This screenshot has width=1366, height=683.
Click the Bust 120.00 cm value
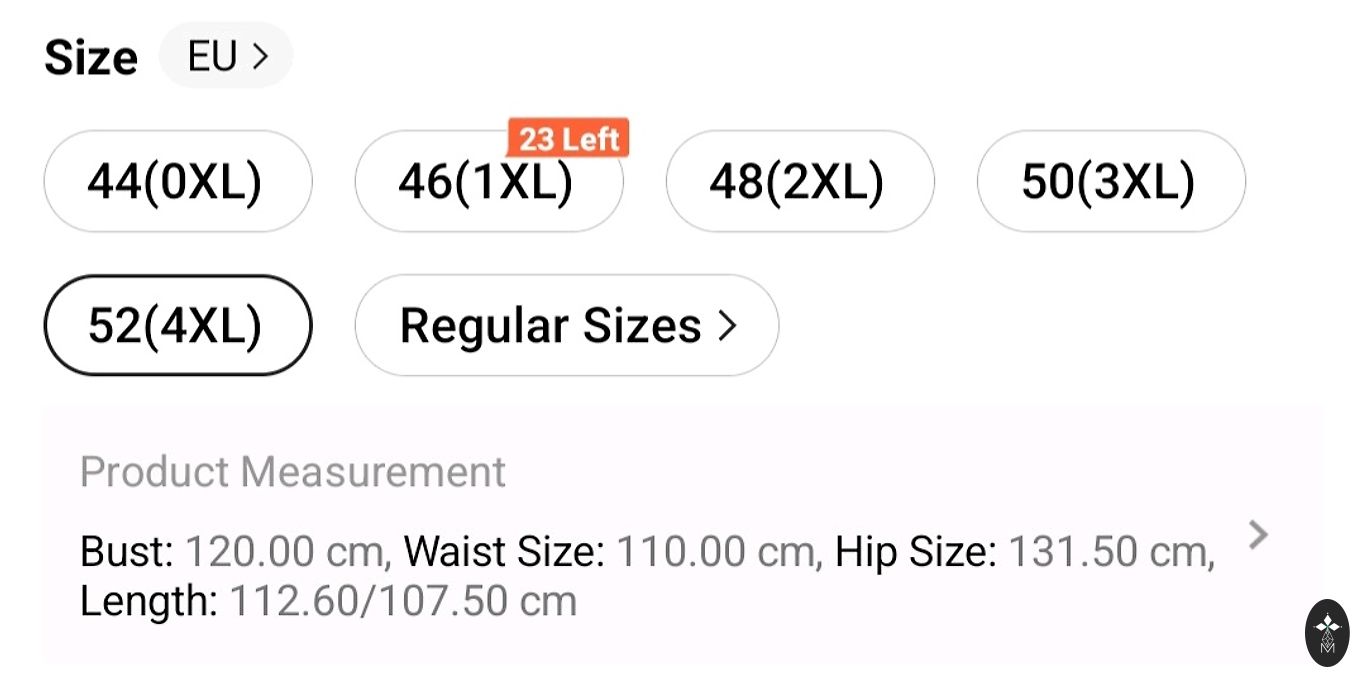[286, 552]
